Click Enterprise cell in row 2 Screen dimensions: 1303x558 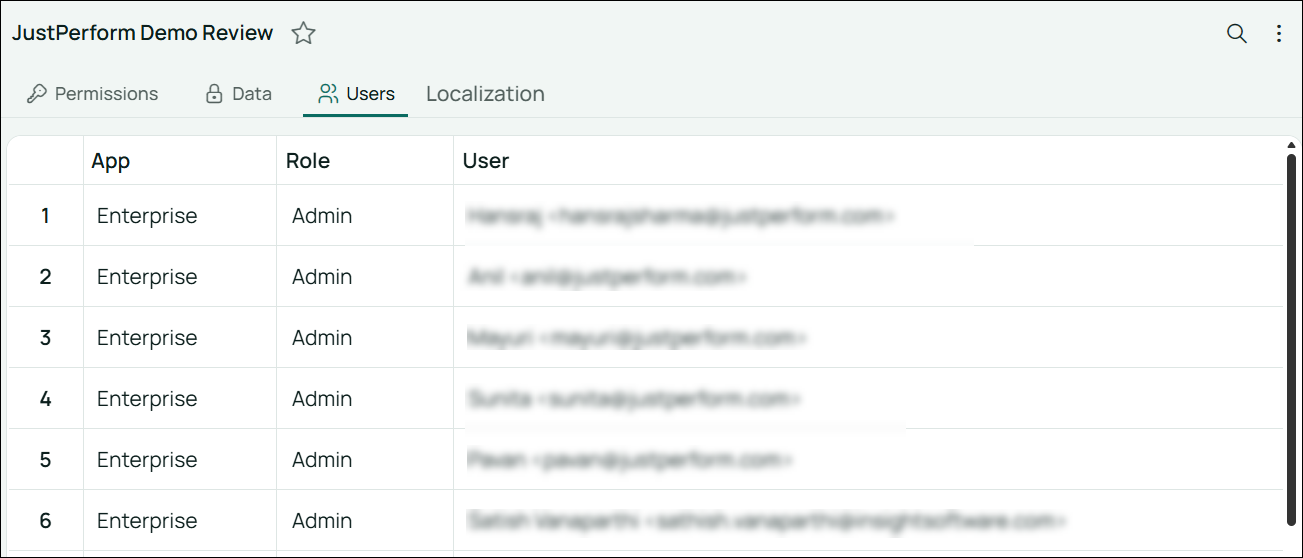pyautogui.click(x=180, y=277)
